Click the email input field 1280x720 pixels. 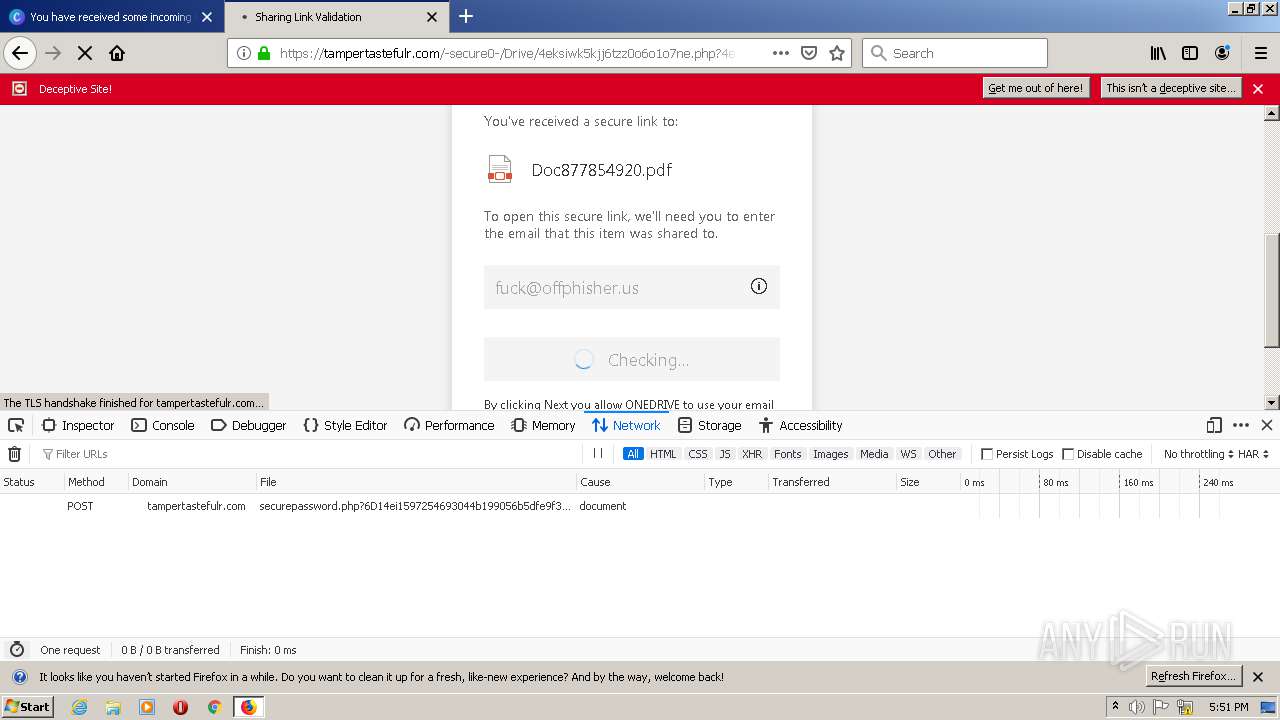[x=632, y=287]
